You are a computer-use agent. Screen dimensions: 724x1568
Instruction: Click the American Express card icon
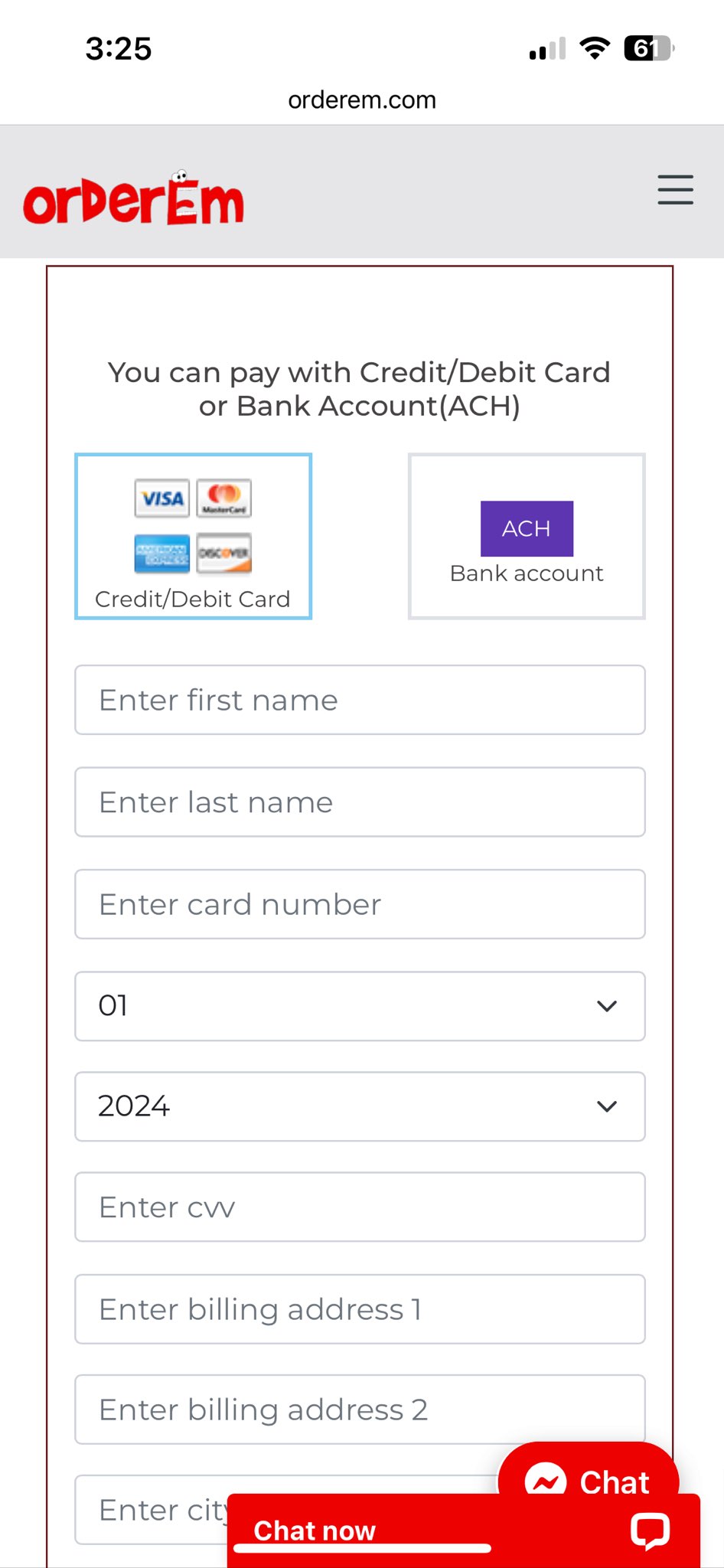(162, 553)
